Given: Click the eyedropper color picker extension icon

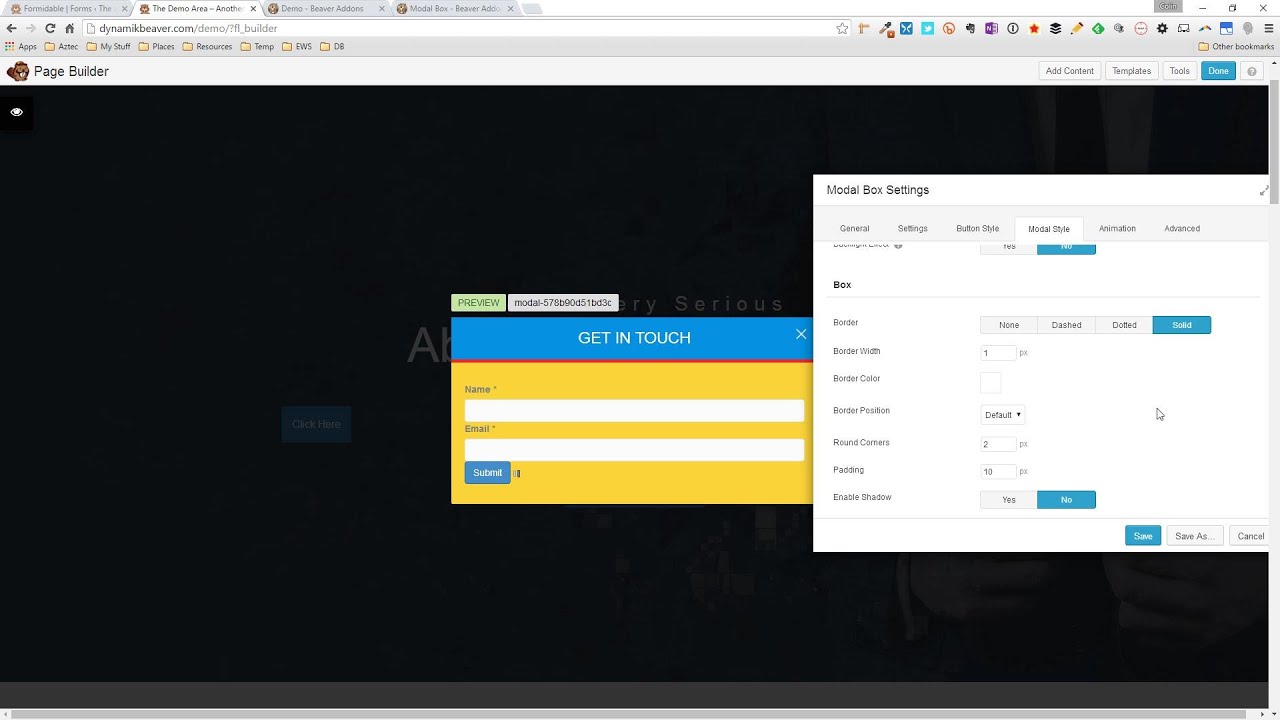Looking at the screenshot, I should click(x=885, y=29).
